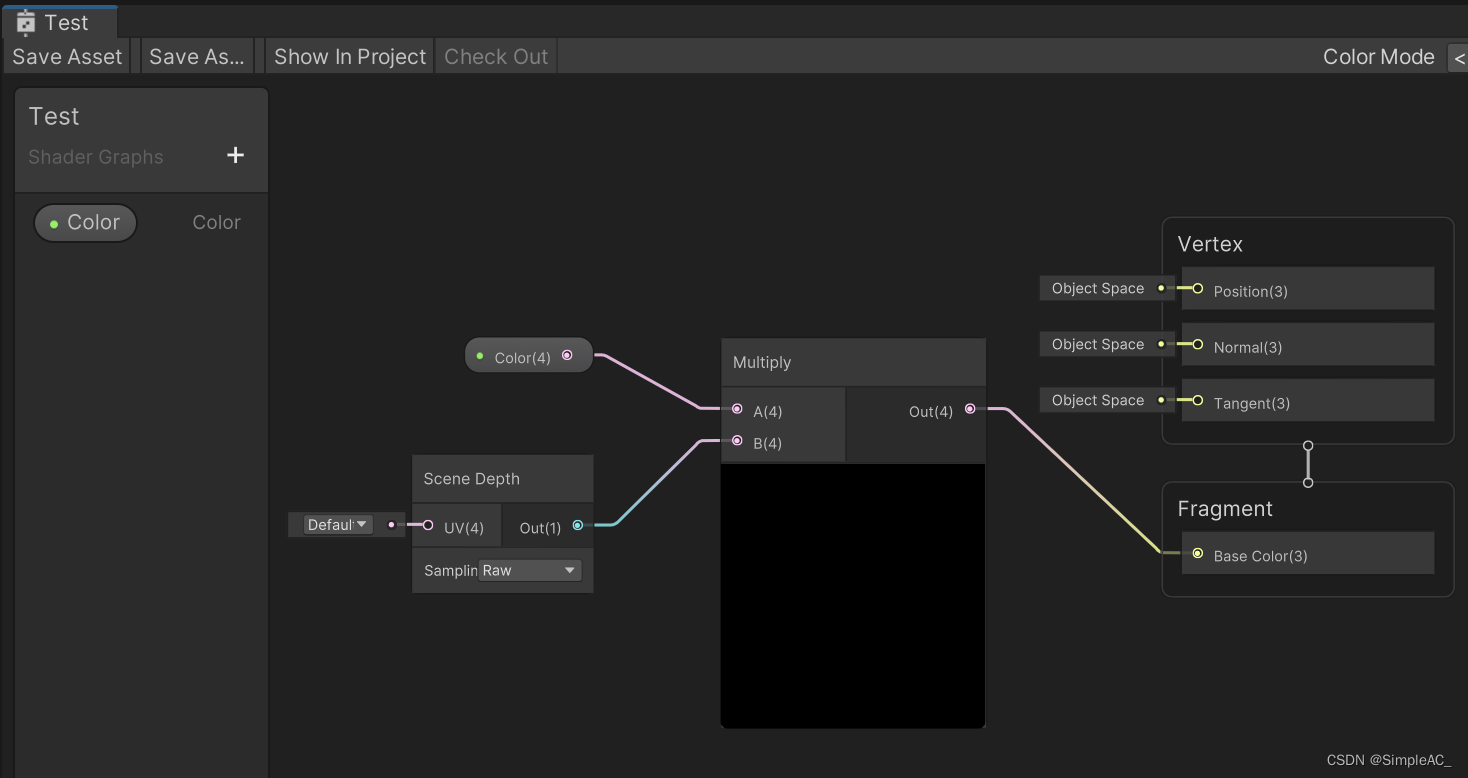Click the green dot on Color pill
Screen dimensions: 1468x778
(54, 224)
